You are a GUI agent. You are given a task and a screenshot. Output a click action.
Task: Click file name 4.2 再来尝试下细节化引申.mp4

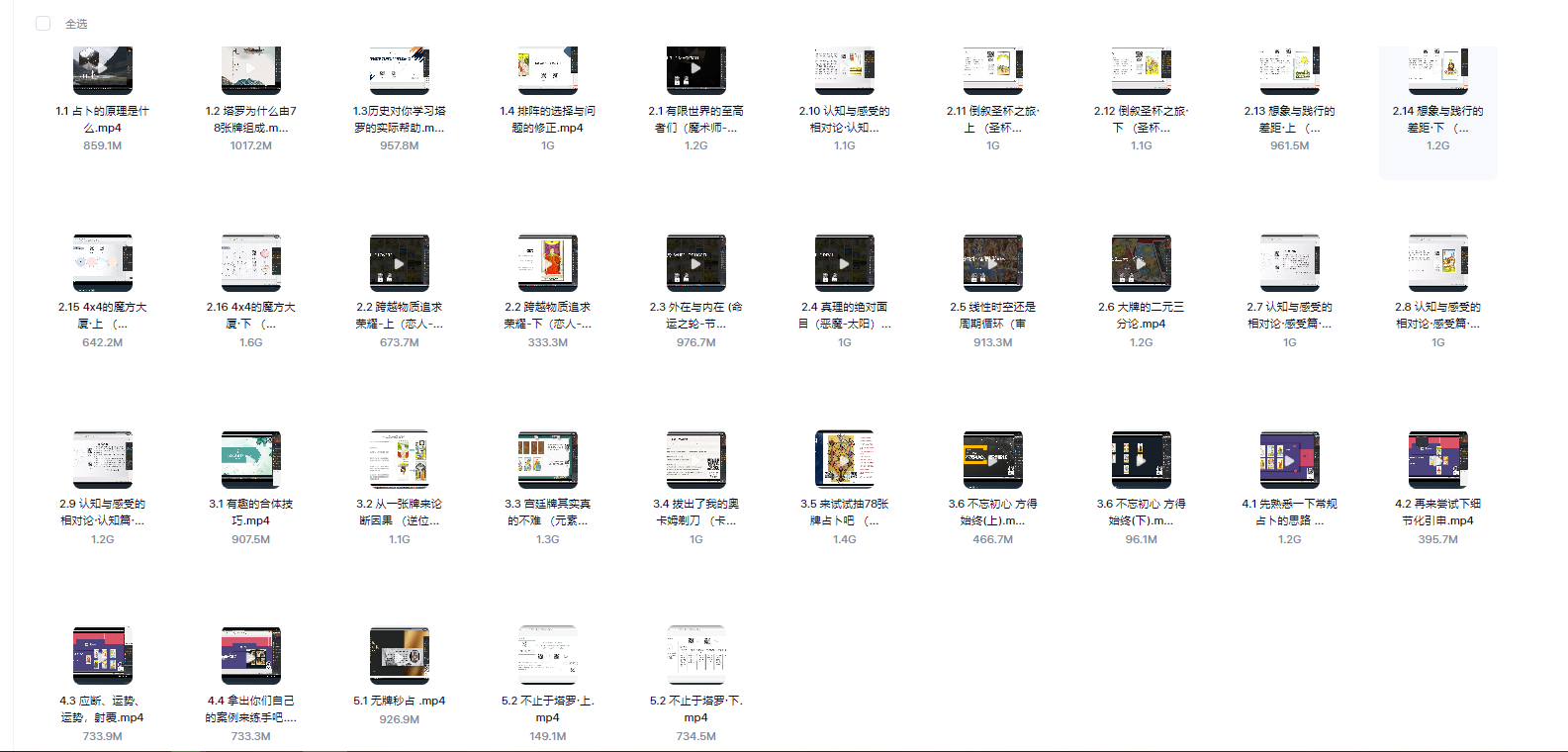tap(1438, 513)
